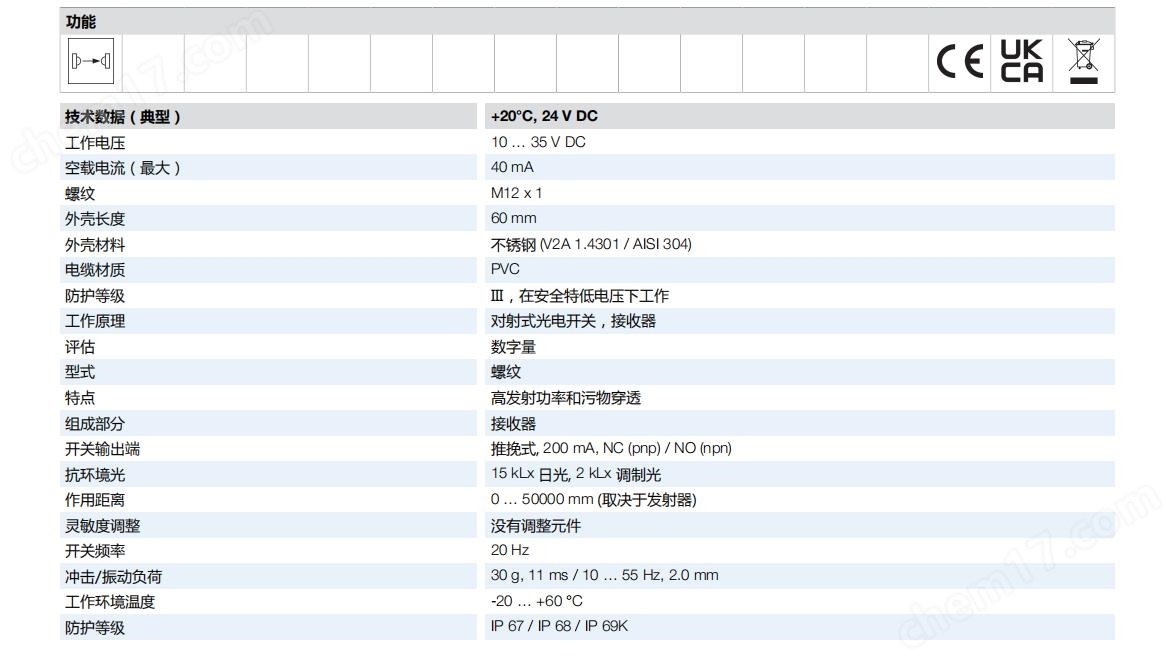Select the 接收器 value beside 组成部分

[514, 423]
